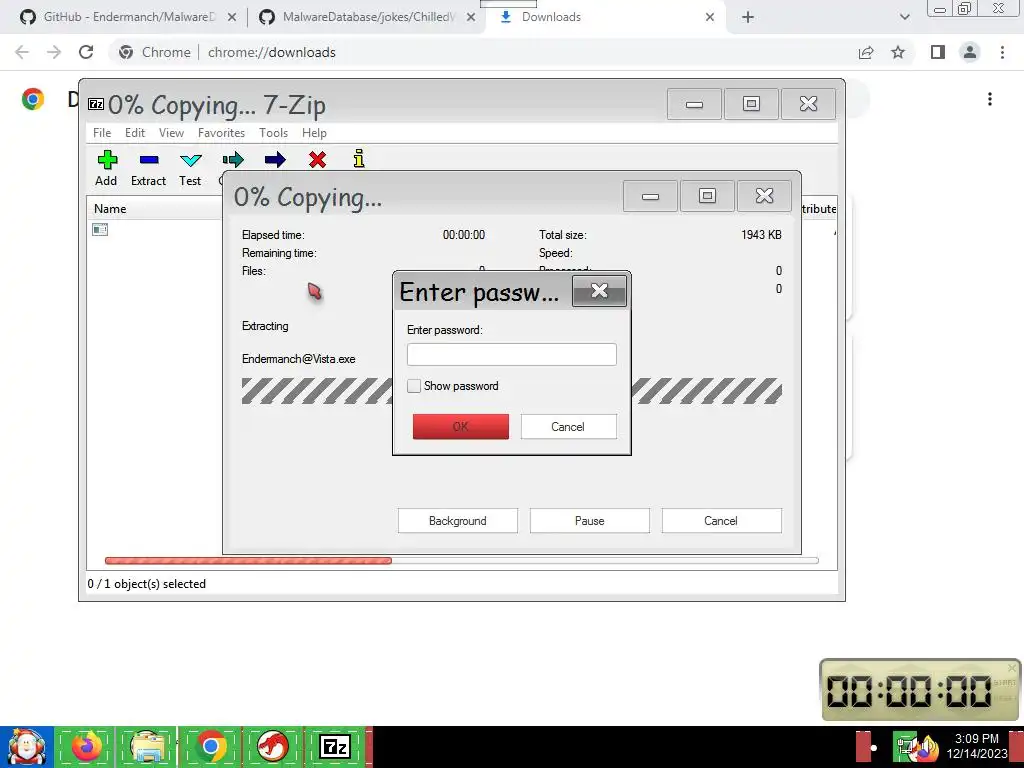Open the View menu in 7-Zip
1024x768 pixels.
171,133
